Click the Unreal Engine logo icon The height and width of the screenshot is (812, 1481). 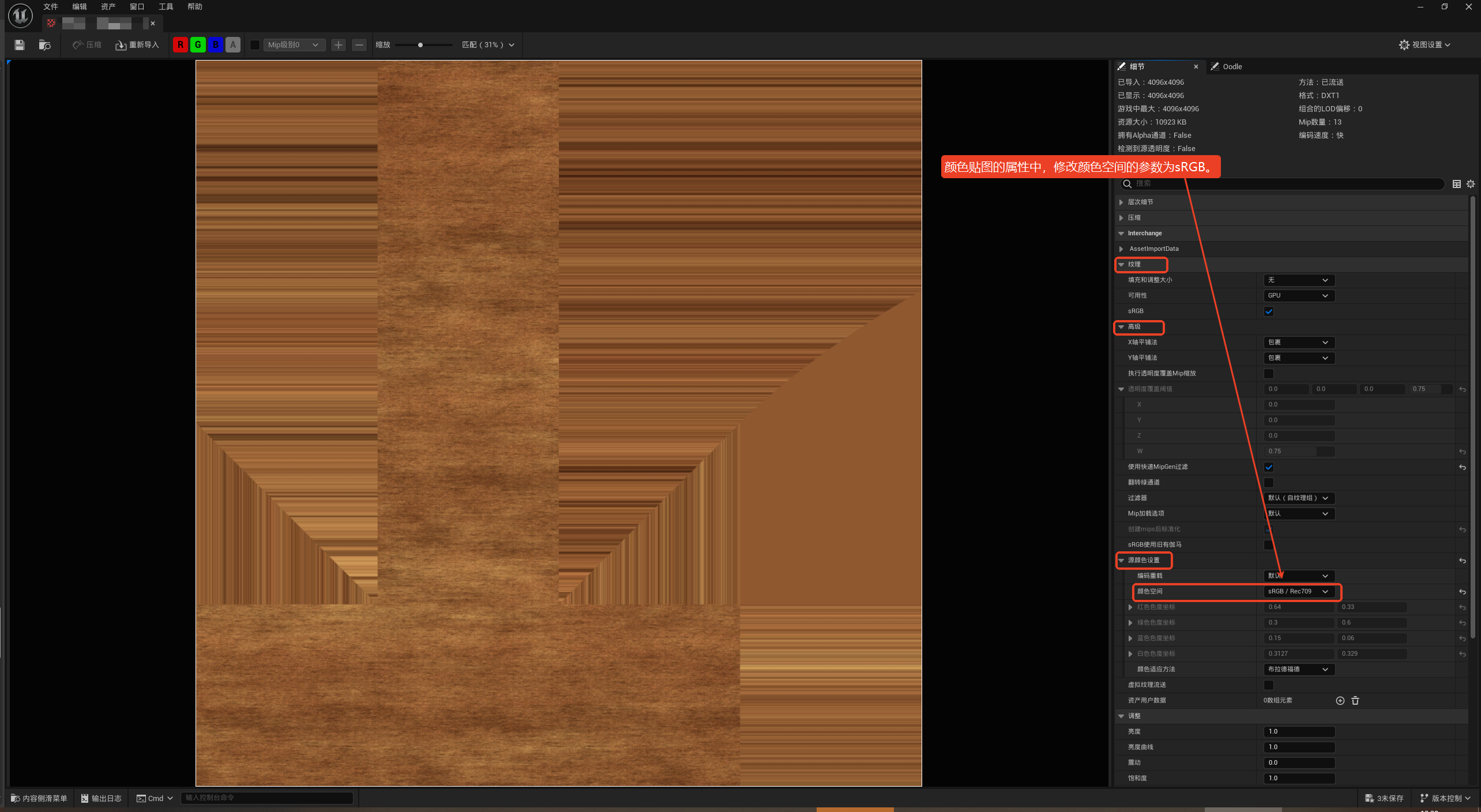(20, 16)
